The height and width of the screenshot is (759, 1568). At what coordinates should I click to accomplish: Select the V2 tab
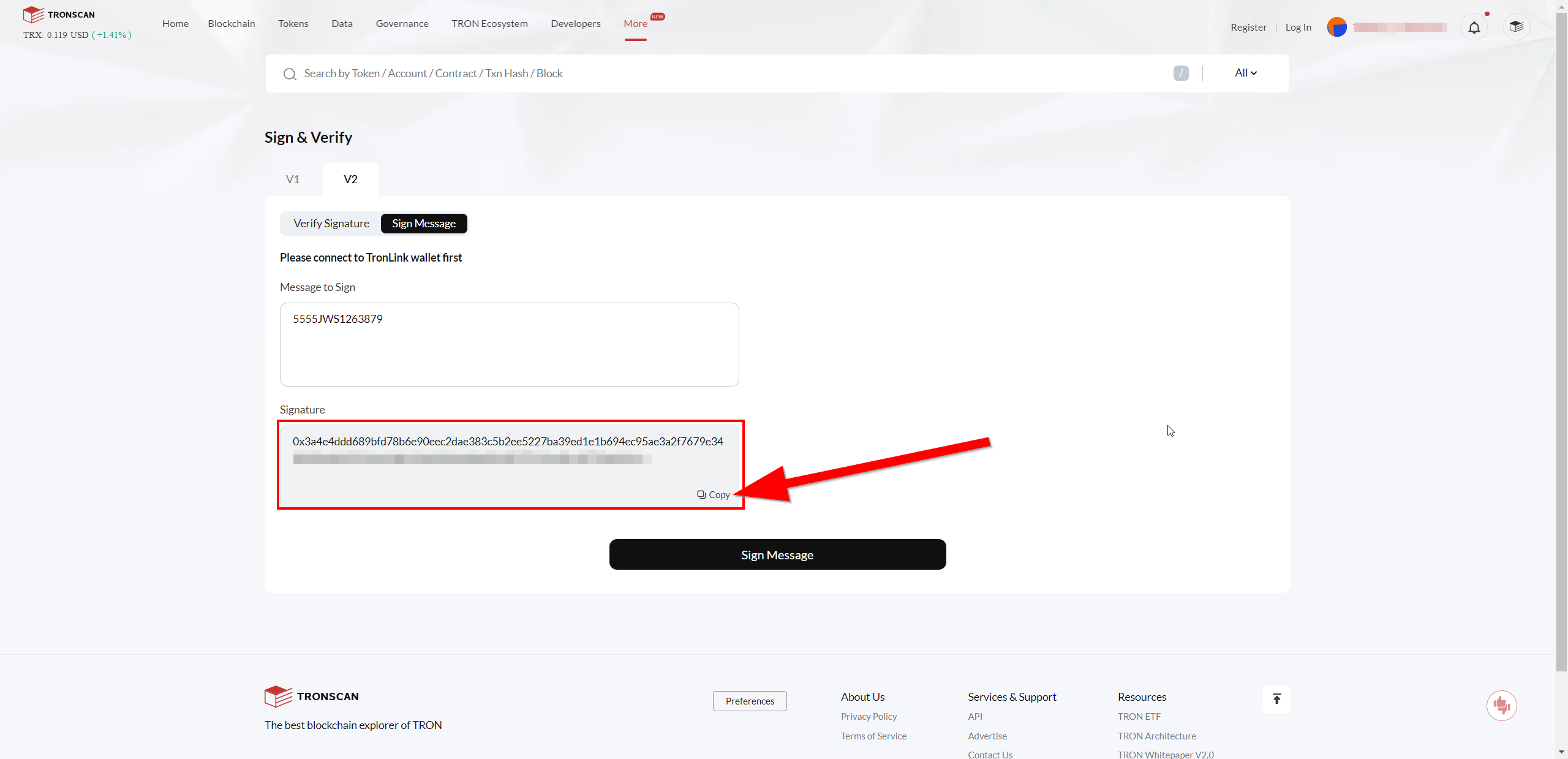(x=350, y=179)
